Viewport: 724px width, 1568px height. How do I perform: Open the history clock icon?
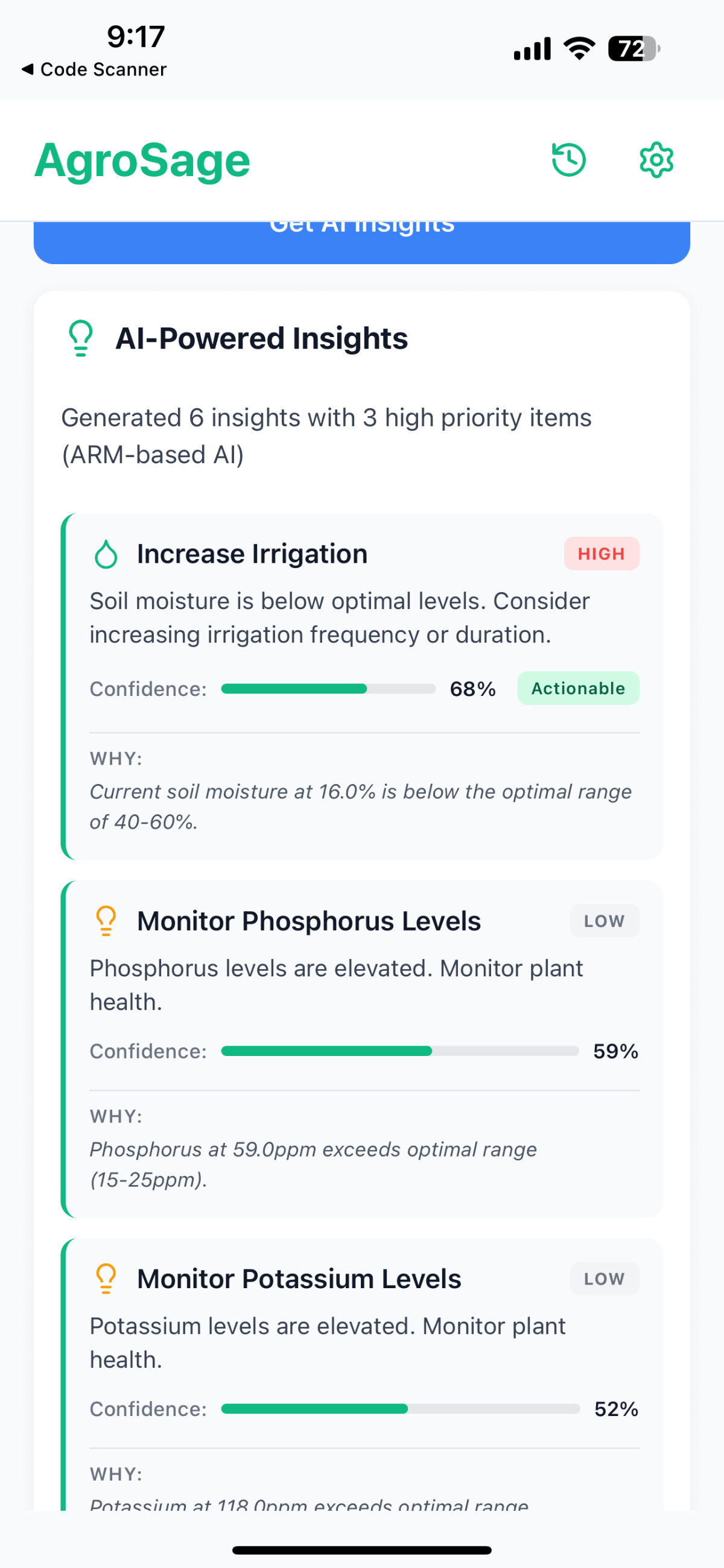[568, 160]
